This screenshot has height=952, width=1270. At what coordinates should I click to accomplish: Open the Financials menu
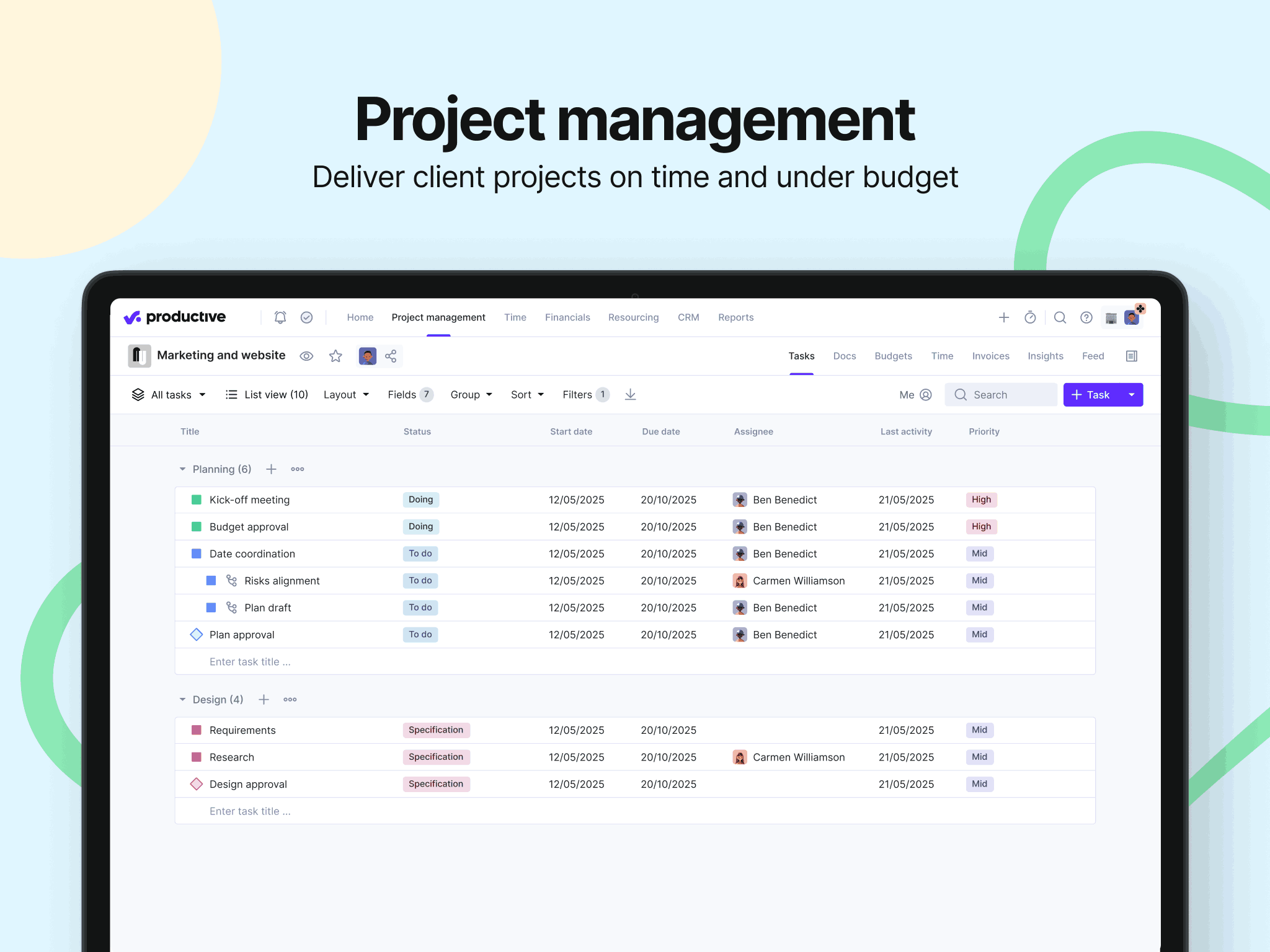567,317
